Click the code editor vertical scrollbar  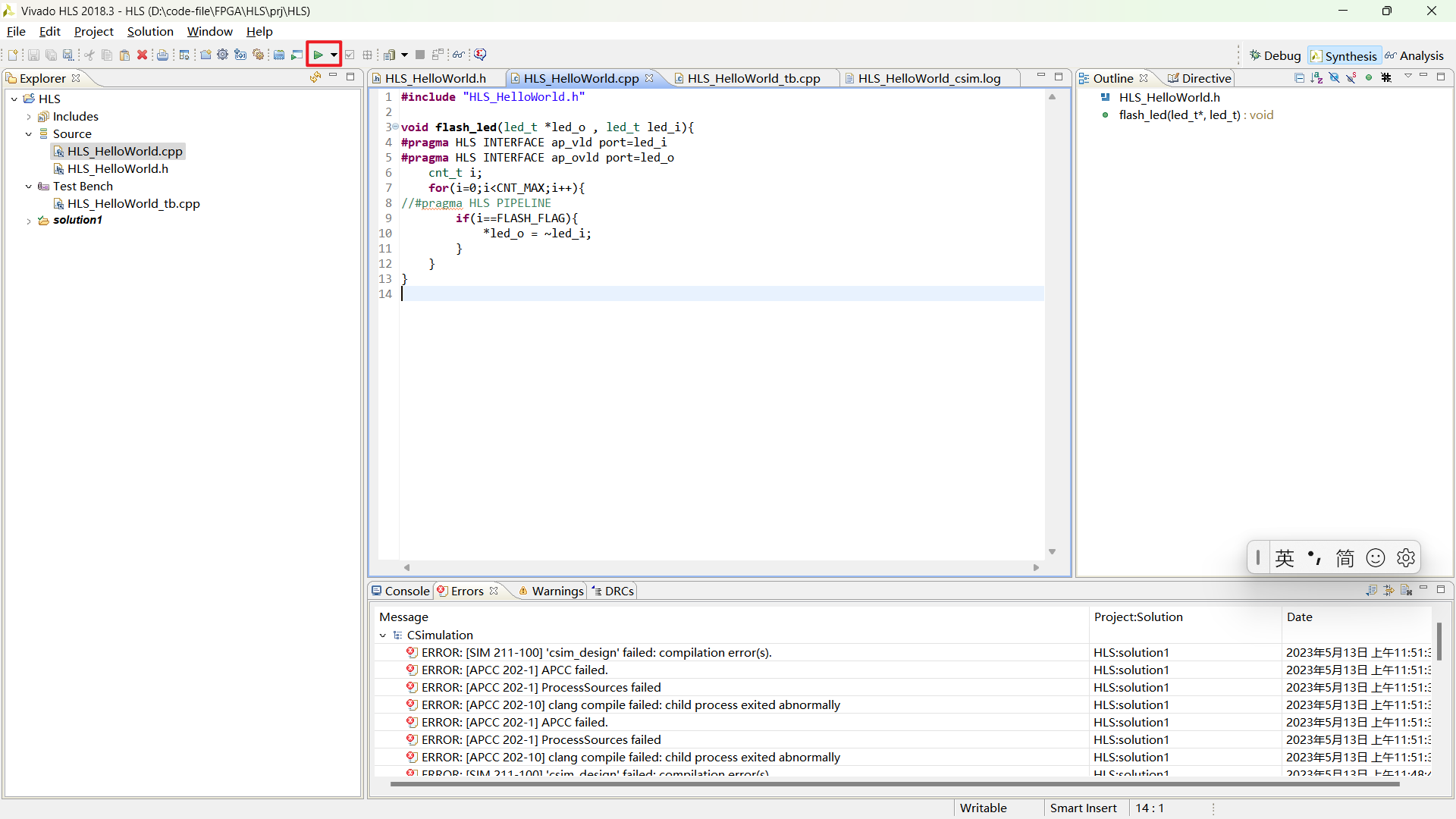1052,325
